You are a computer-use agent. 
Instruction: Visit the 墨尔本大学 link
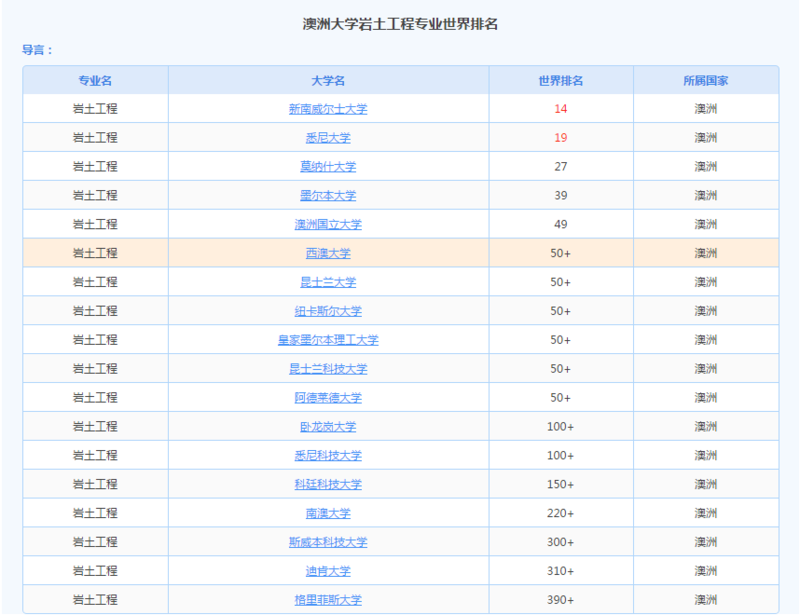[328, 195]
